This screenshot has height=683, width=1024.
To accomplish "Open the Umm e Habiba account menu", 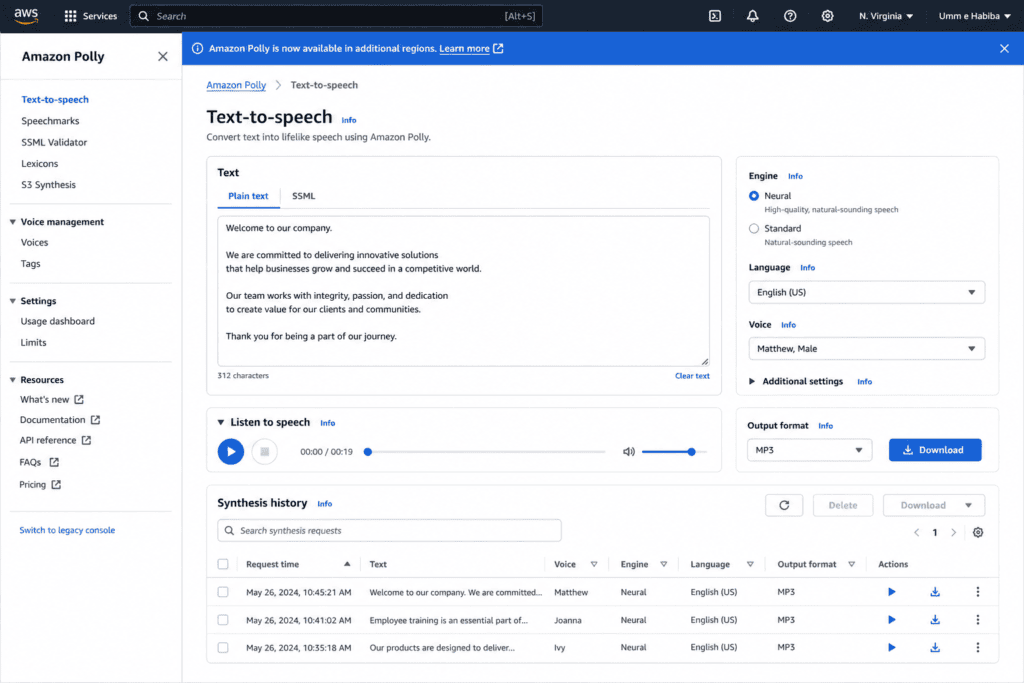I will click(x=974, y=16).
